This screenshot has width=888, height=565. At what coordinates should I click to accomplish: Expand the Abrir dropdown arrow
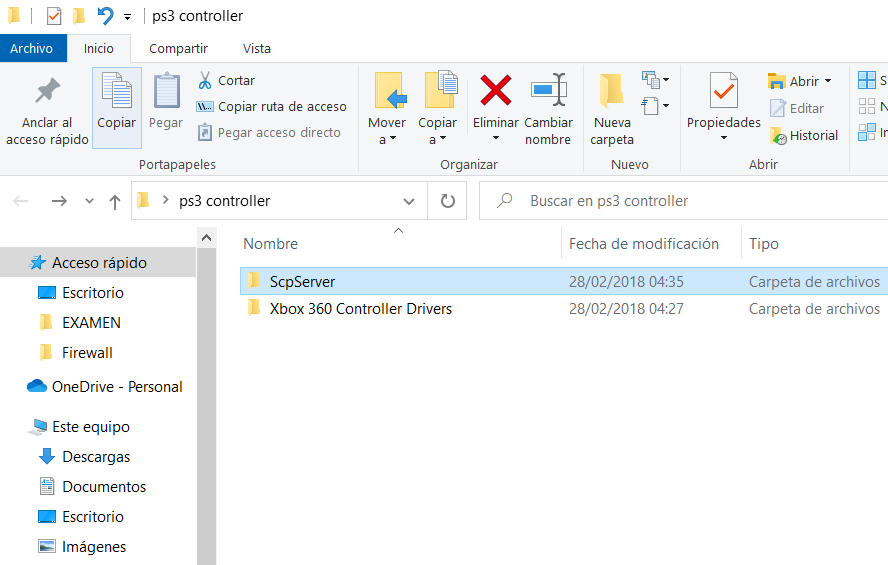pos(828,81)
